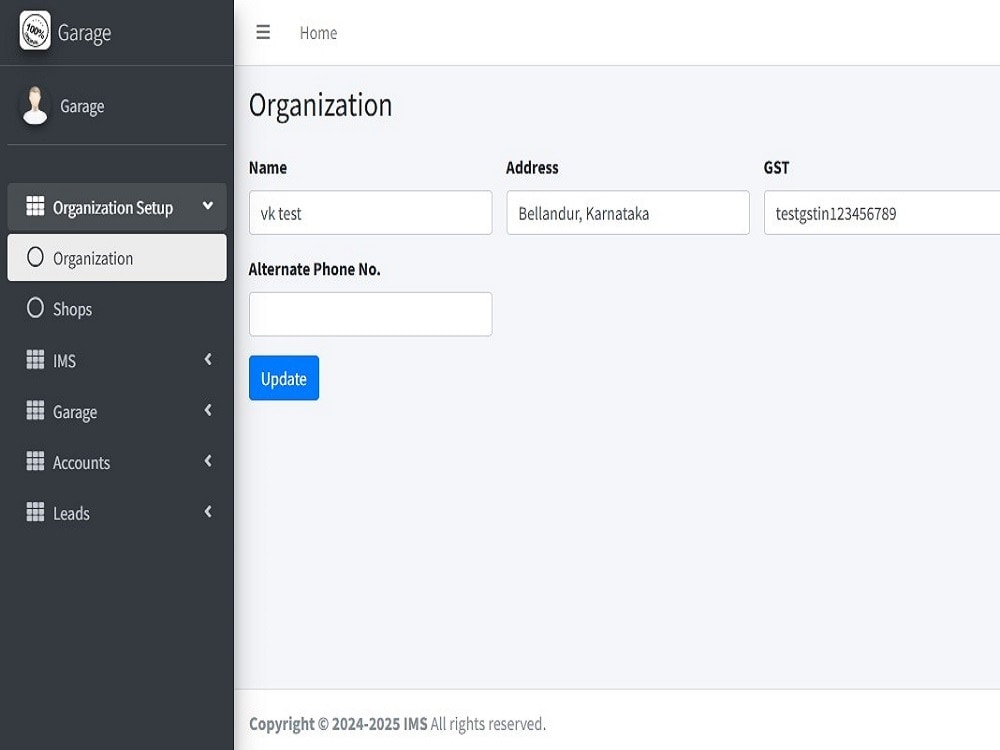Open the Garage sidebar menu item

(117, 411)
